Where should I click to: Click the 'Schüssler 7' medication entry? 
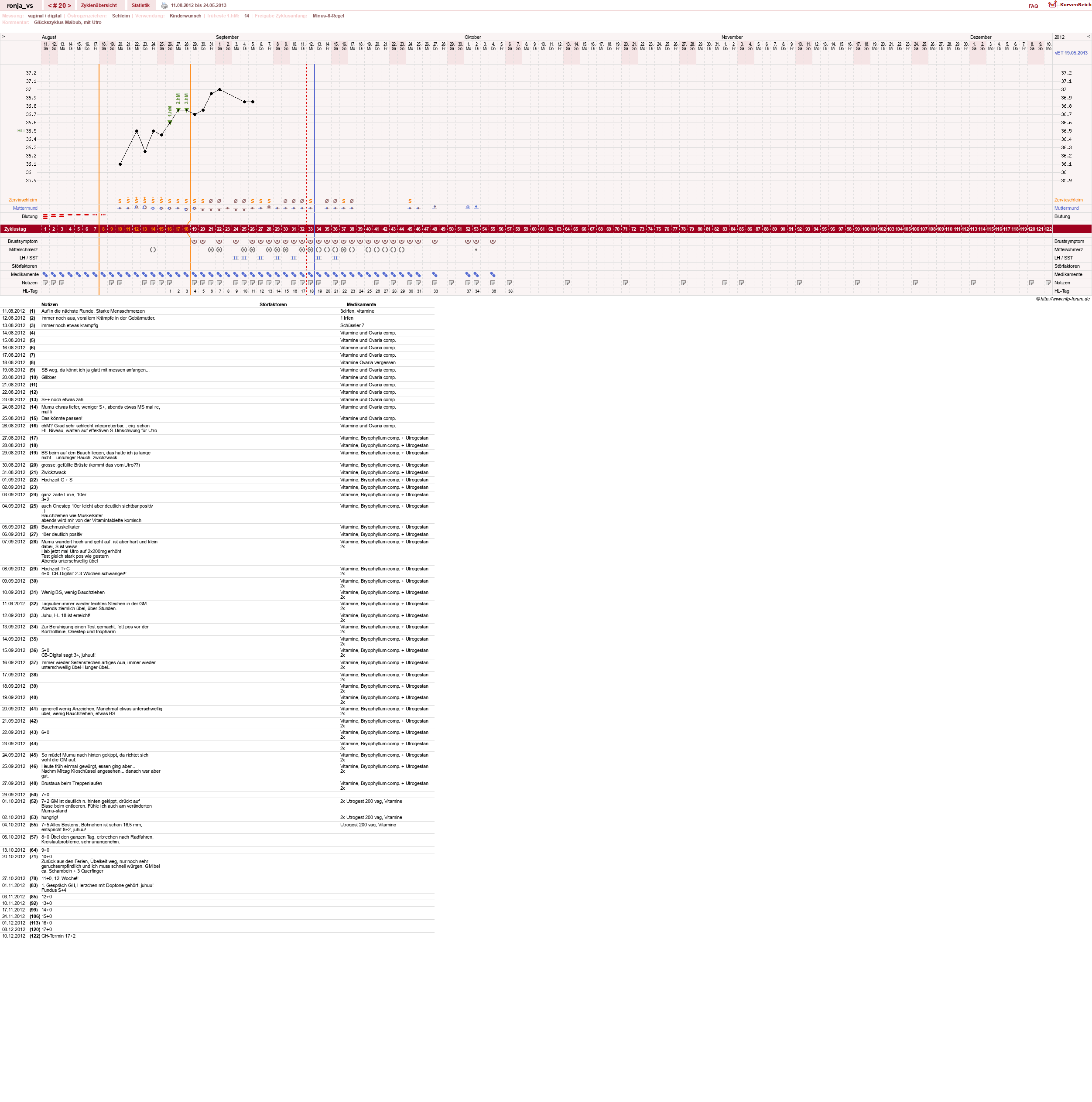(x=352, y=326)
